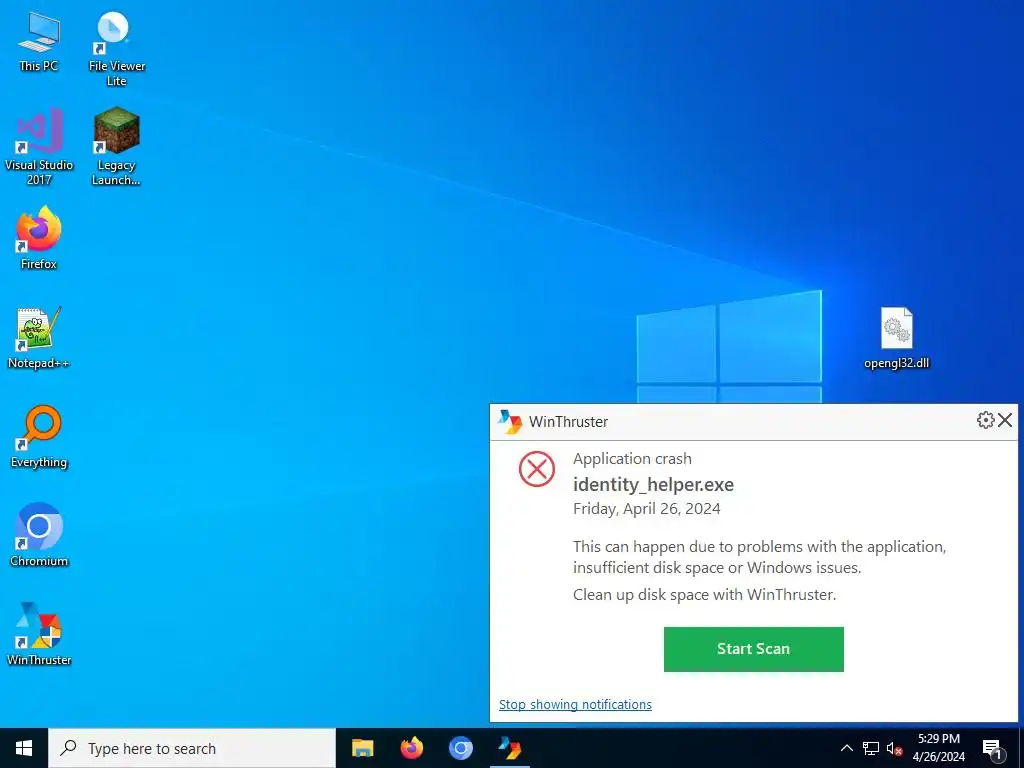Close the WinThruster notification popup
Image resolution: width=1024 pixels, height=768 pixels.
click(1005, 420)
